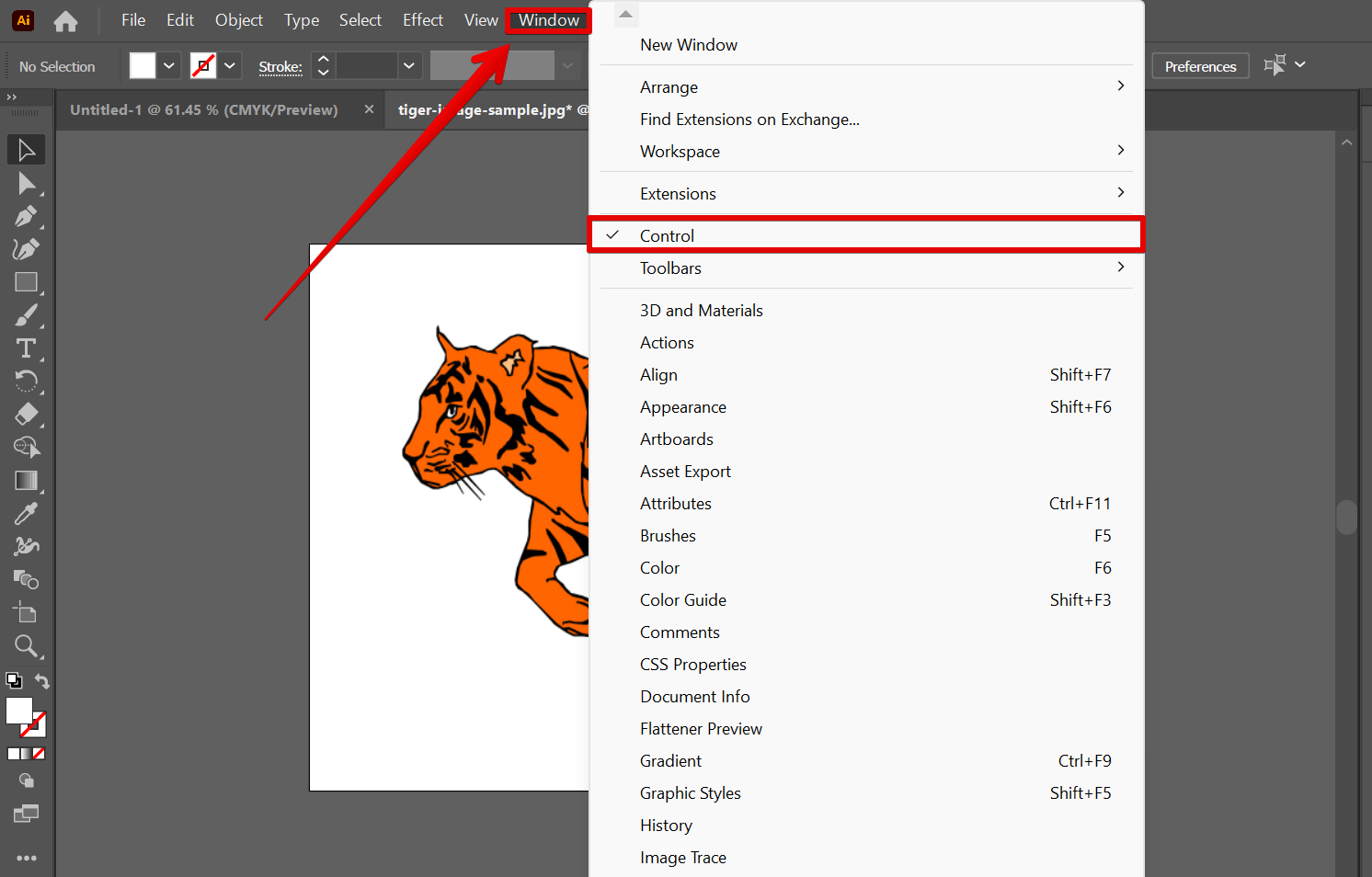Open Illustrator Preferences
This screenshot has height=877, width=1372.
point(1199,65)
